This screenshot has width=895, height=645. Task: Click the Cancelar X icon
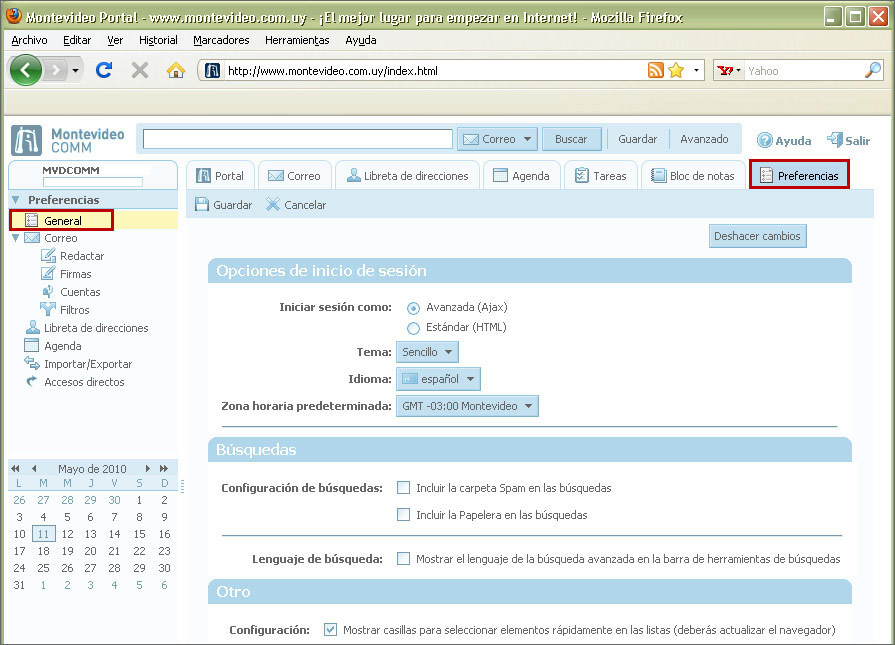pyautogui.click(x=273, y=205)
